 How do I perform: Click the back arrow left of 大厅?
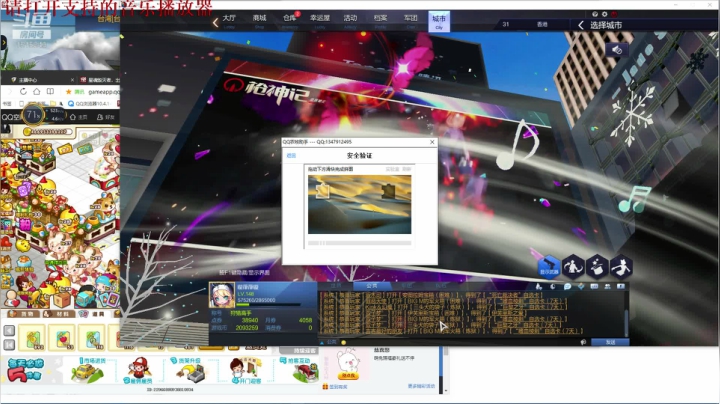215,22
